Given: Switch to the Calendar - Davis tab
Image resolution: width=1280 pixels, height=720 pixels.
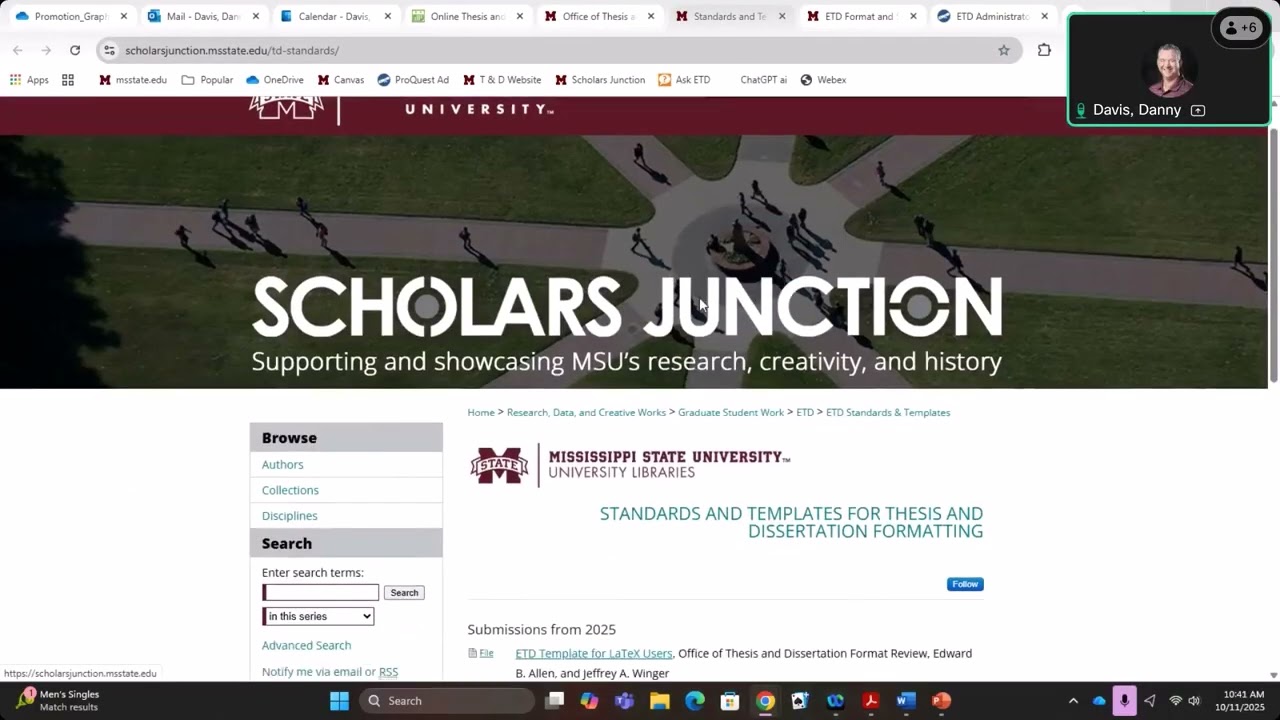Looking at the screenshot, I should [x=326, y=16].
